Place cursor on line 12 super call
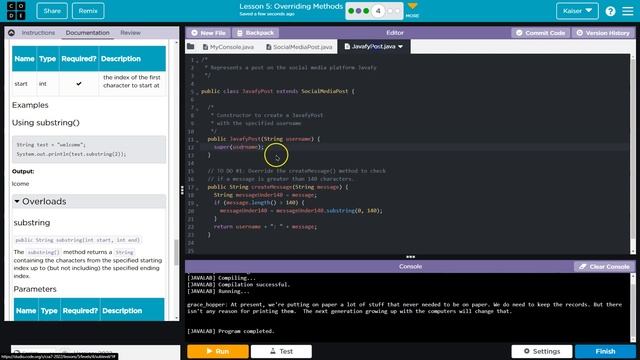This screenshot has width=640, height=360. [x=239, y=147]
